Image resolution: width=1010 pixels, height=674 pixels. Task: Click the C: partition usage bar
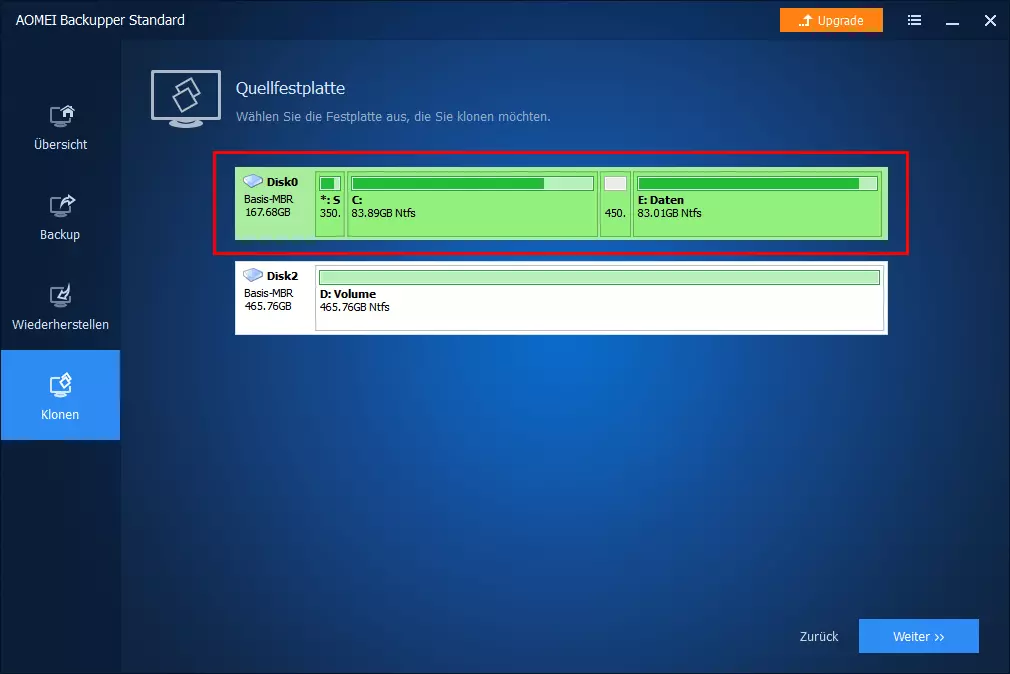coord(472,184)
